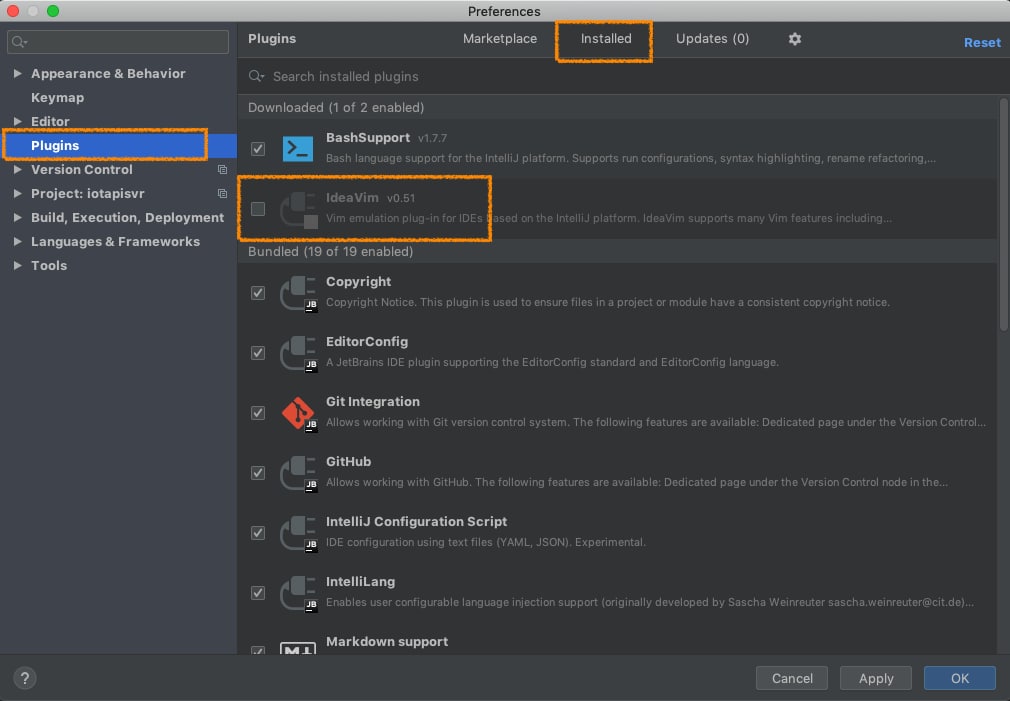Viewport: 1010px width, 701px height.
Task: Expand the Appearance & Behavior section
Action: pyautogui.click(x=17, y=73)
